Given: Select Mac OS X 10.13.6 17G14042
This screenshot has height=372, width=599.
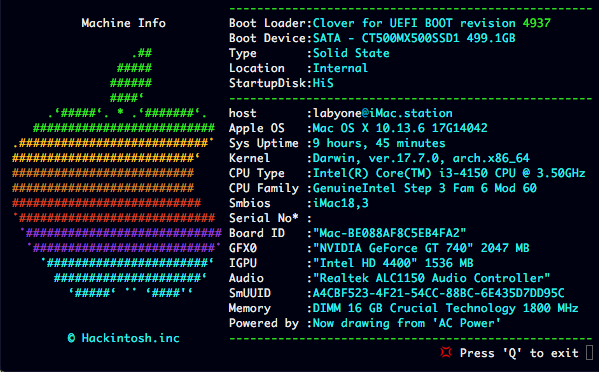Looking at the screenshot, I should [x=400, y=128].
